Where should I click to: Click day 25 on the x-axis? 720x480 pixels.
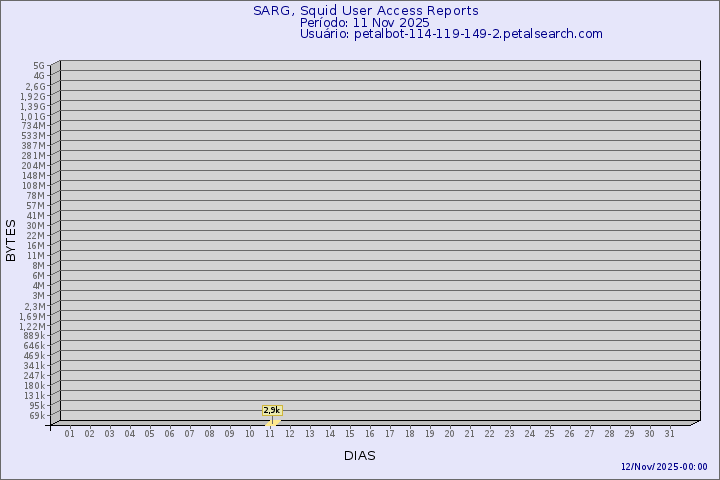pos(550,434)
